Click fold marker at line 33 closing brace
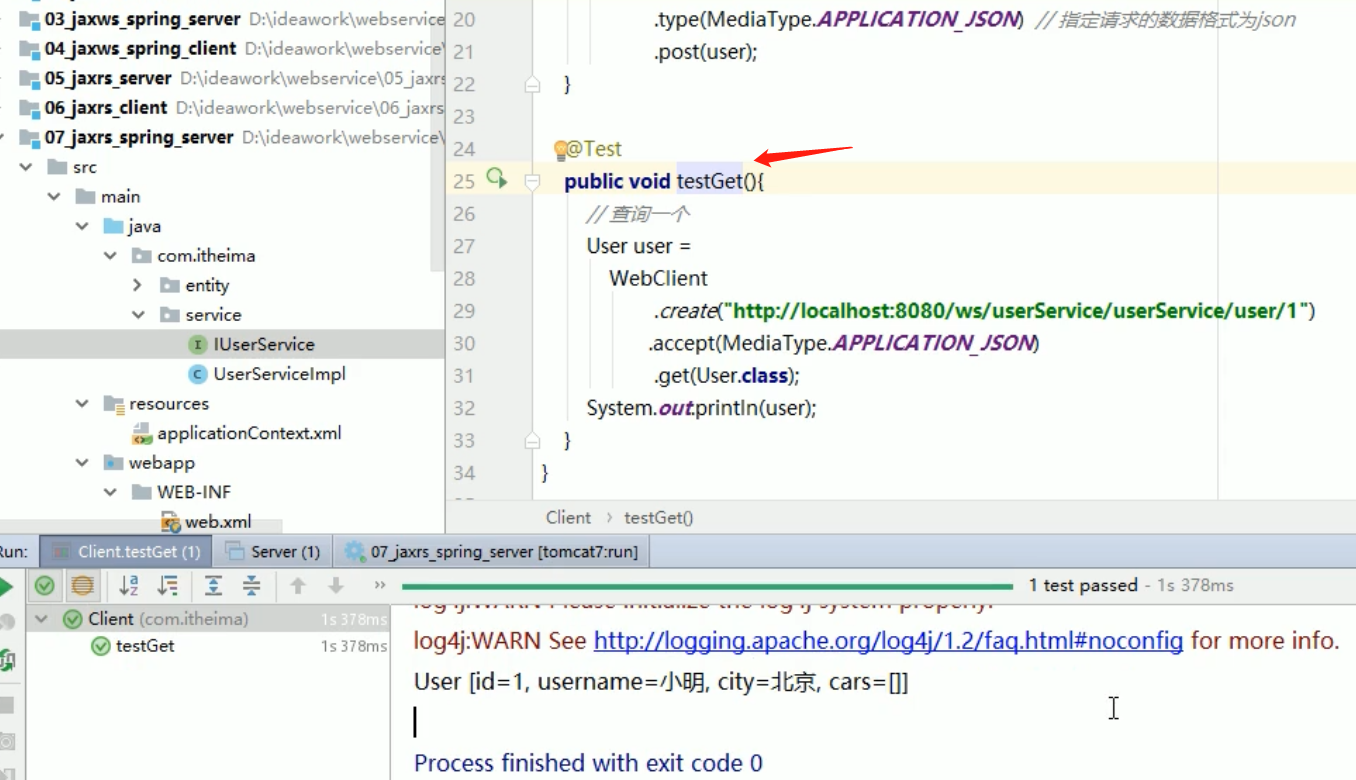The width and height of the screenshot is (1356, 780). click(533, 440)
